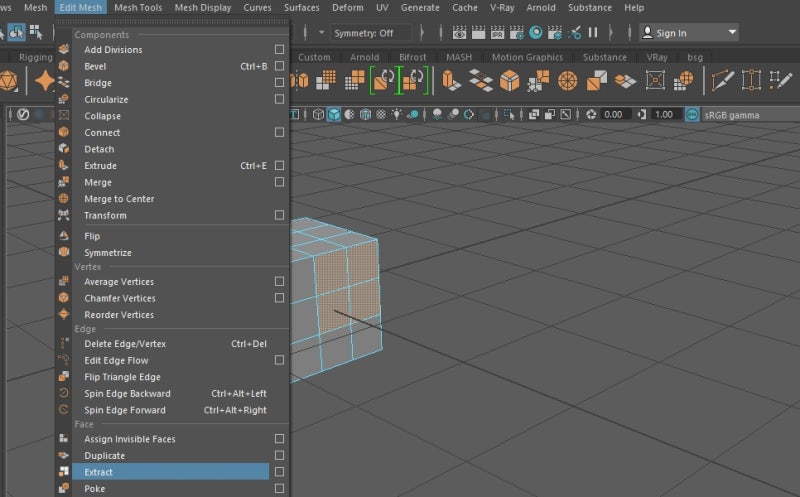The image size is (800, 497).
Task: Open the Mesh Tools menu
Action: point(138,8)
